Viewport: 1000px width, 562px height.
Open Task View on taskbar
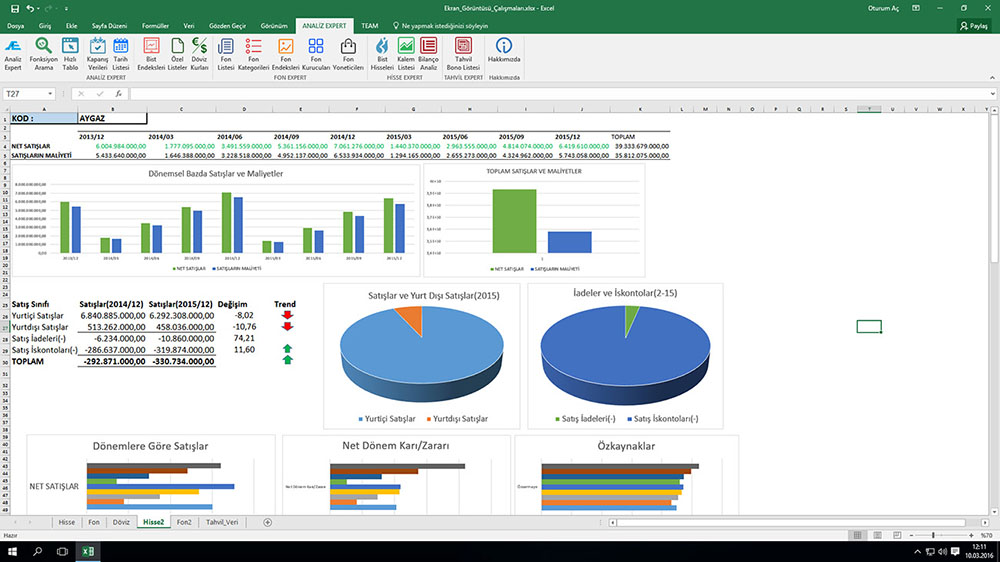click(62, 551)
